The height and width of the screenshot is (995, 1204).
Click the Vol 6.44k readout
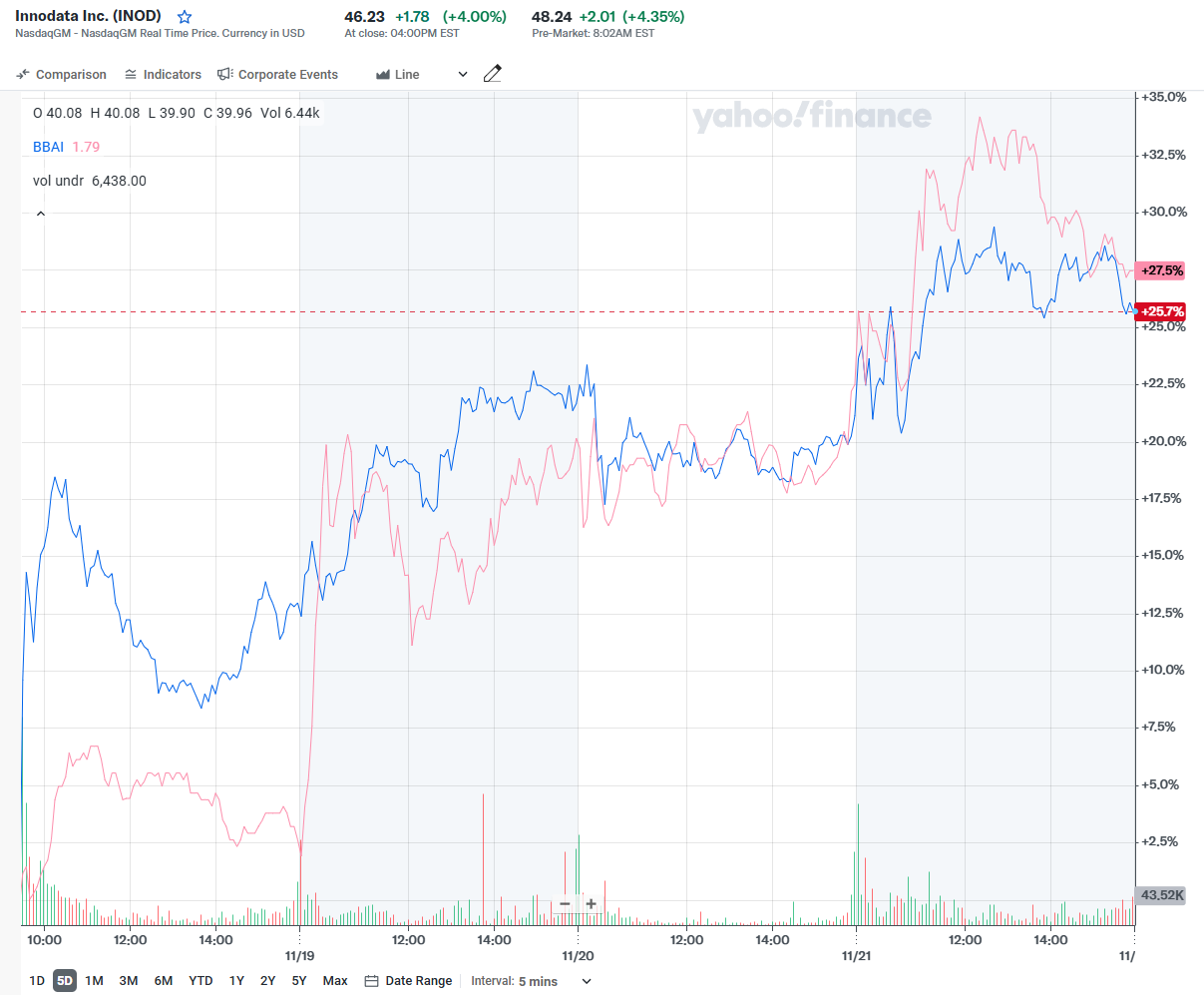[290, 113]
